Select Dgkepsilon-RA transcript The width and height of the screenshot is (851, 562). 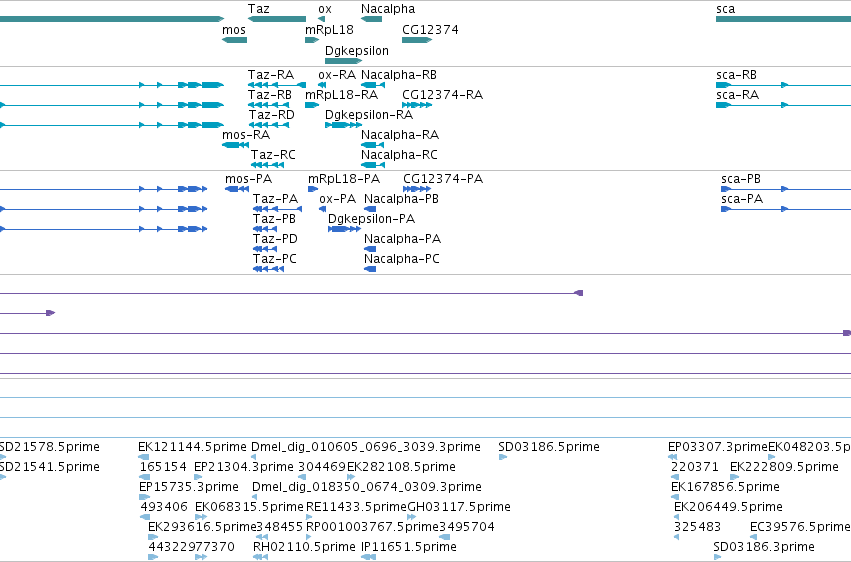click(344, 125)
